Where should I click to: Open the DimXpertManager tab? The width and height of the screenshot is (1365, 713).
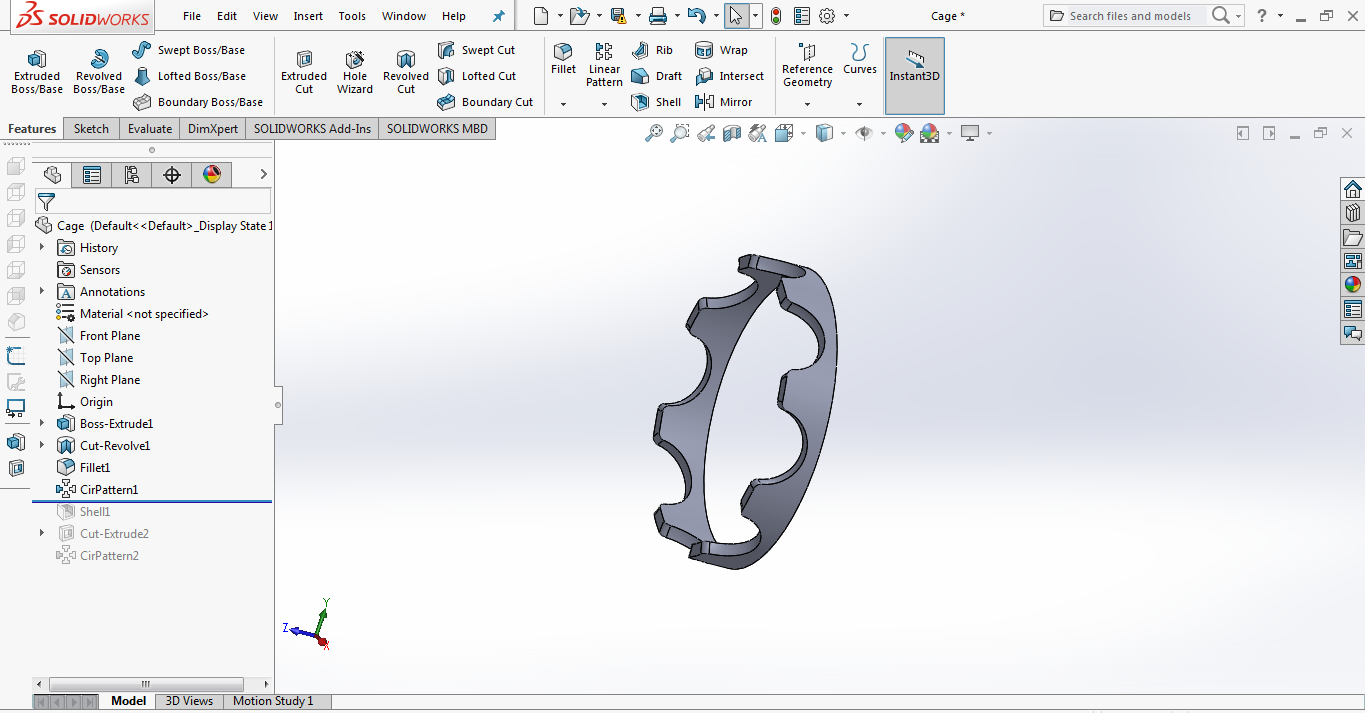pyautogui.click(x=172, y=175)
